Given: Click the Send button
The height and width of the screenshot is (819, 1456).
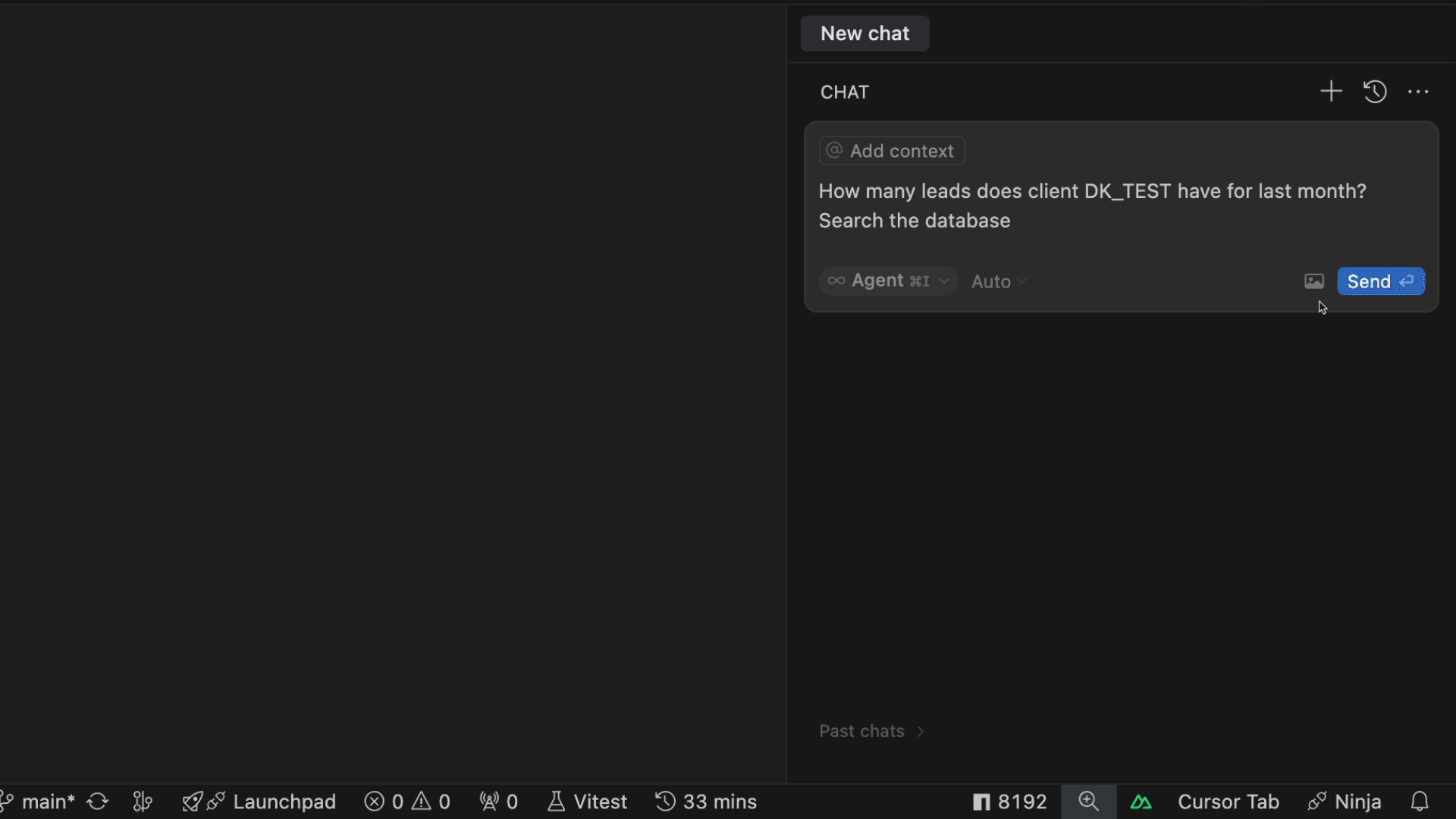Looking at the screenshot, I should [x=1380, y=281].
